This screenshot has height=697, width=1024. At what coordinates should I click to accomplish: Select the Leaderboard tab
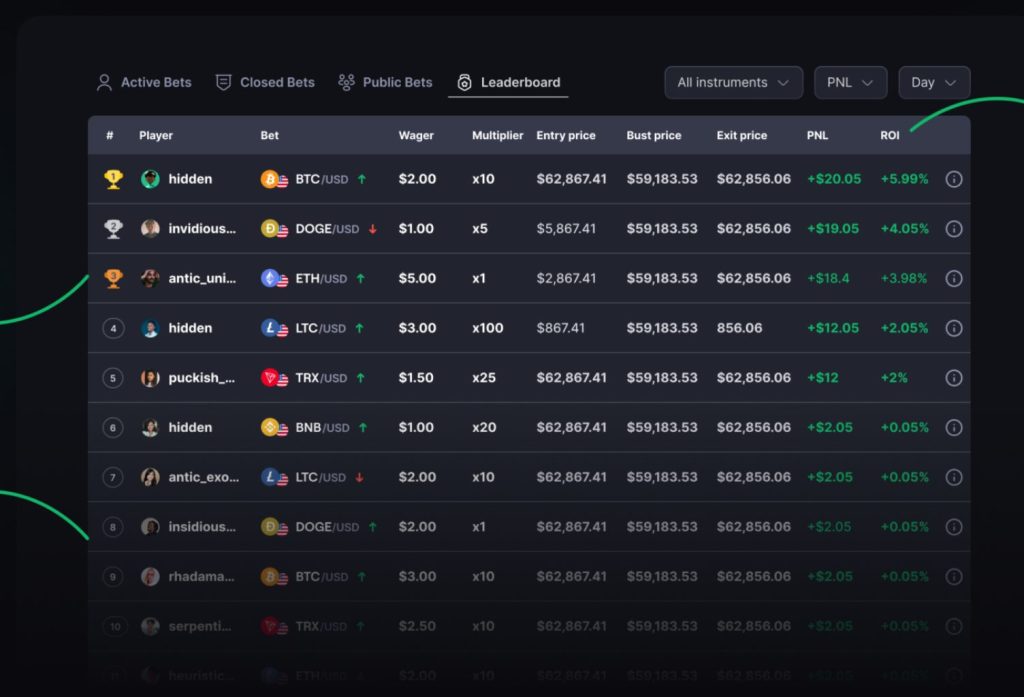pos(509,82)
